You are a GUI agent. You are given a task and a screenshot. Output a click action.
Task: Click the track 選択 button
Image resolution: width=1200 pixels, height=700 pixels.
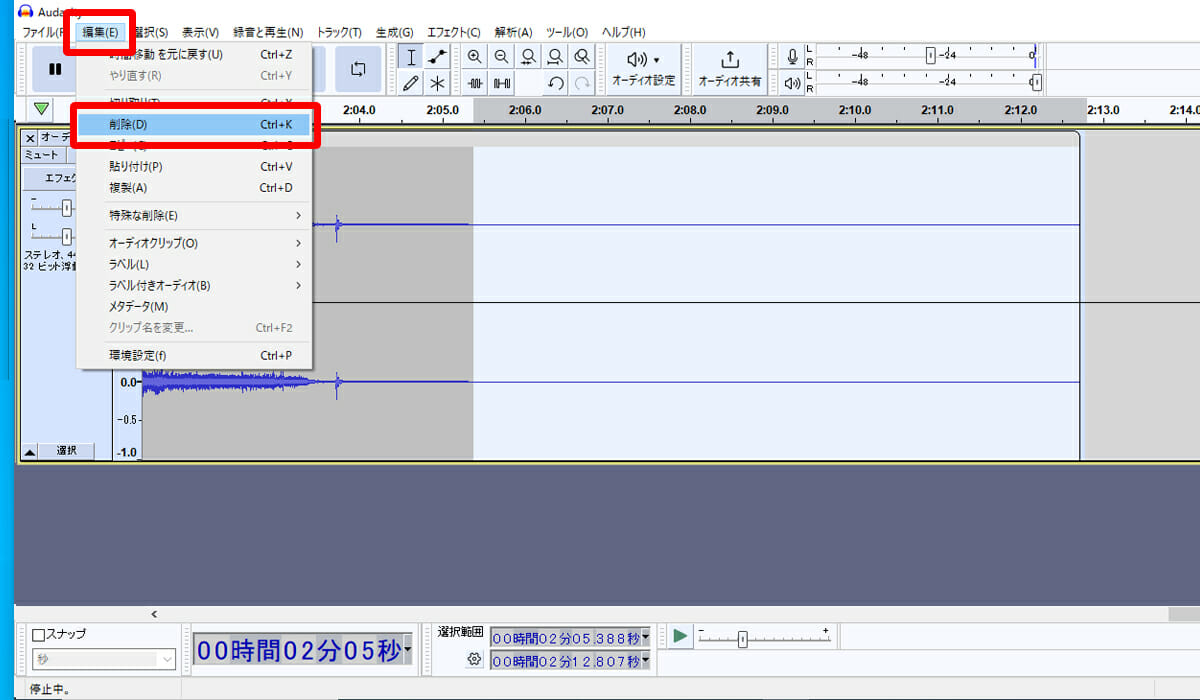click(x=66, y=451)
